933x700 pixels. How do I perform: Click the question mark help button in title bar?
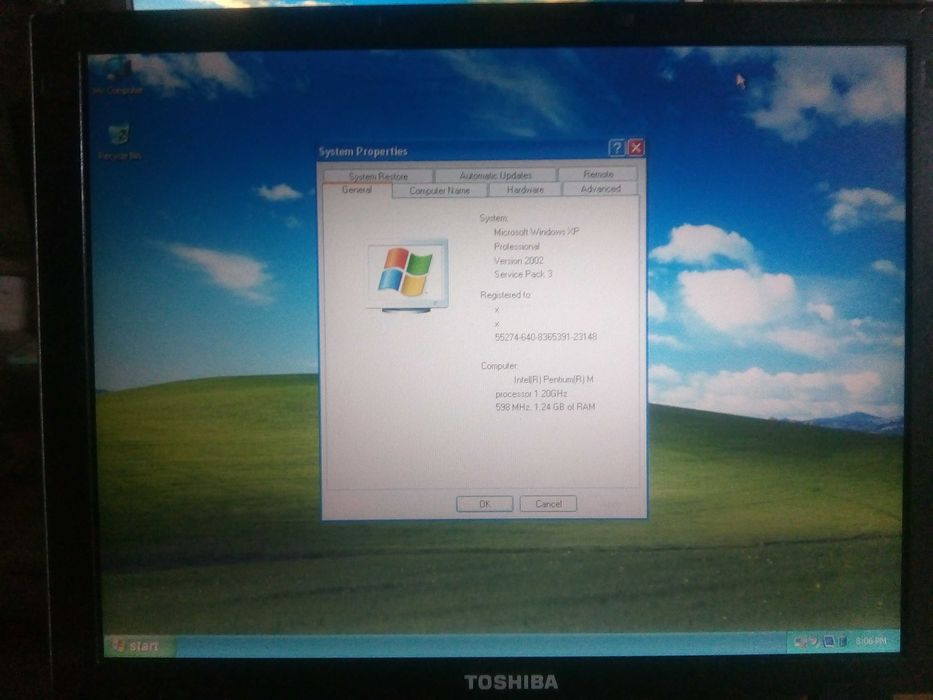point(617,148)
